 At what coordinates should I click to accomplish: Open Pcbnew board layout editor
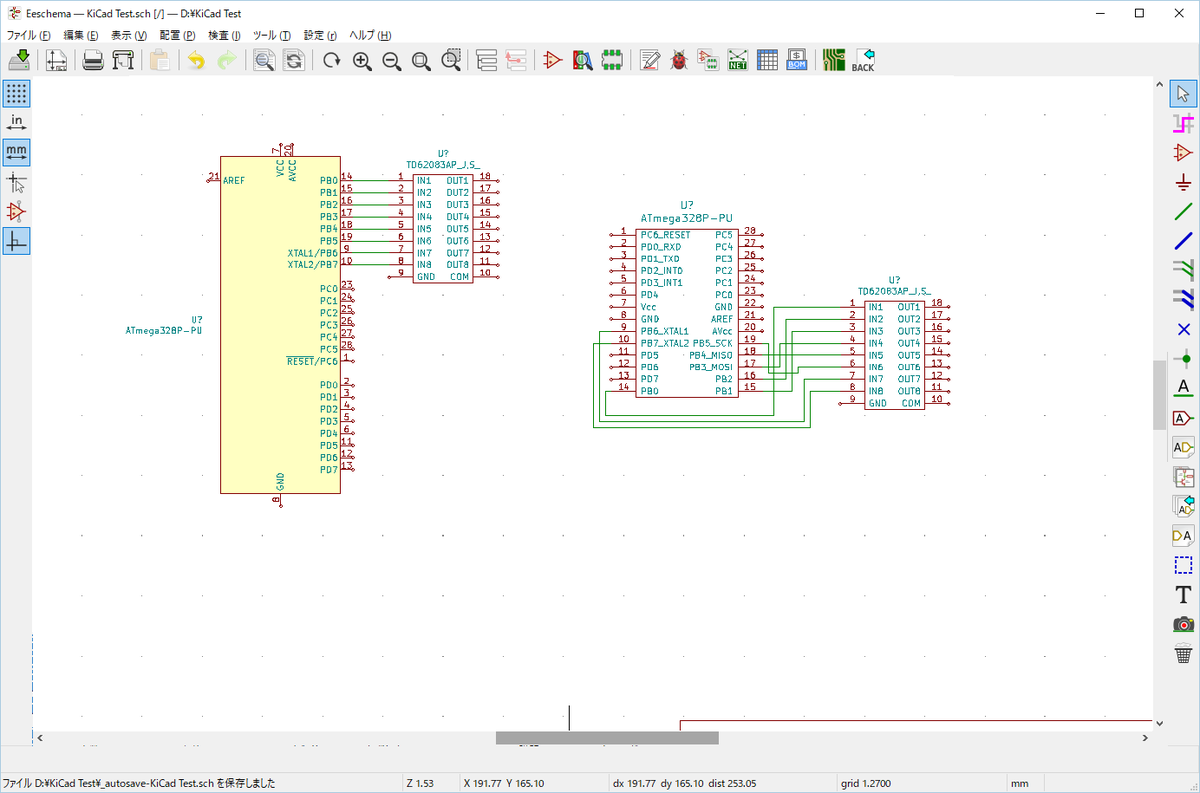click(833, 61)
